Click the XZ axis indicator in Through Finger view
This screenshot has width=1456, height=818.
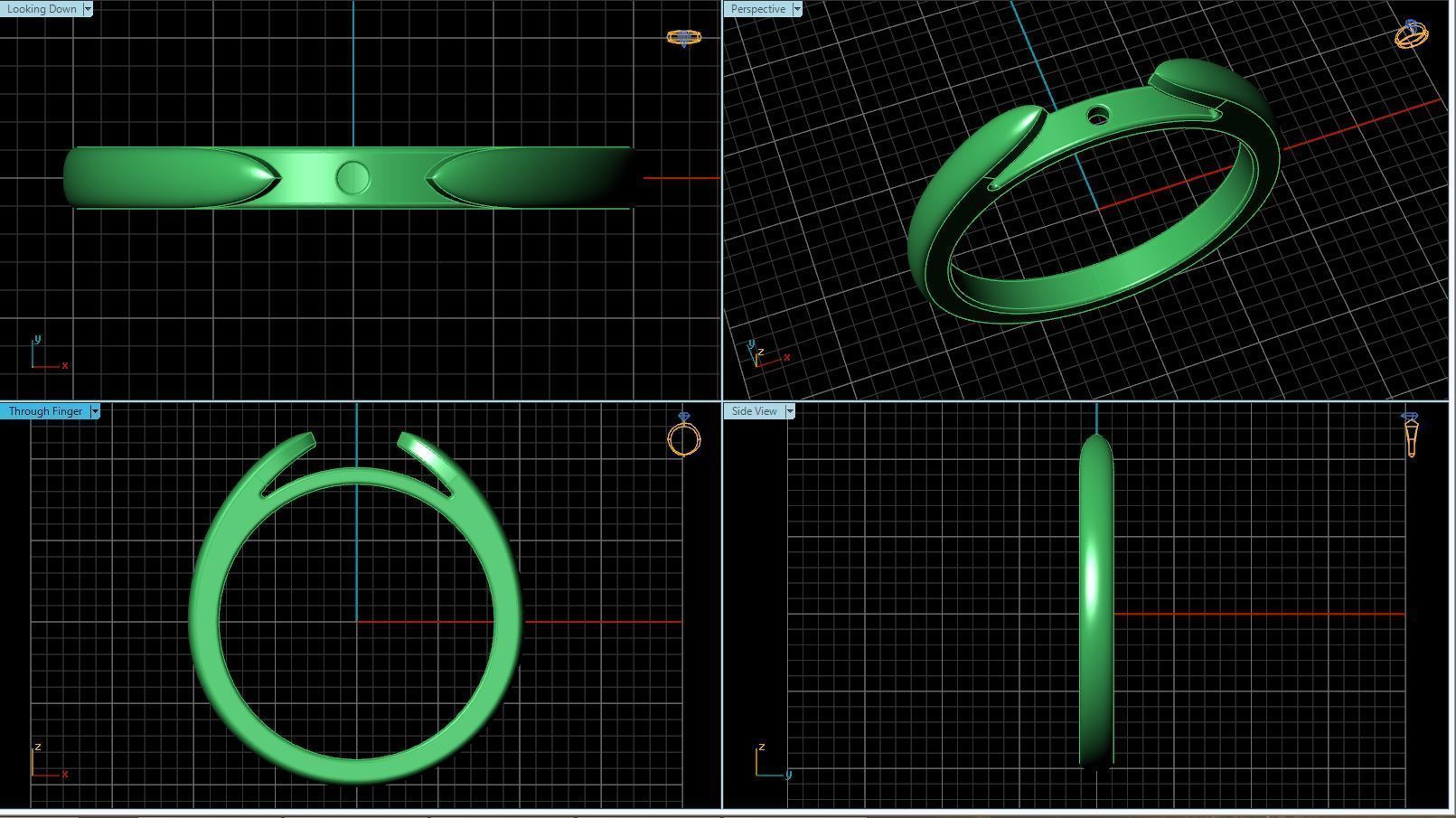tap(49, 761)
